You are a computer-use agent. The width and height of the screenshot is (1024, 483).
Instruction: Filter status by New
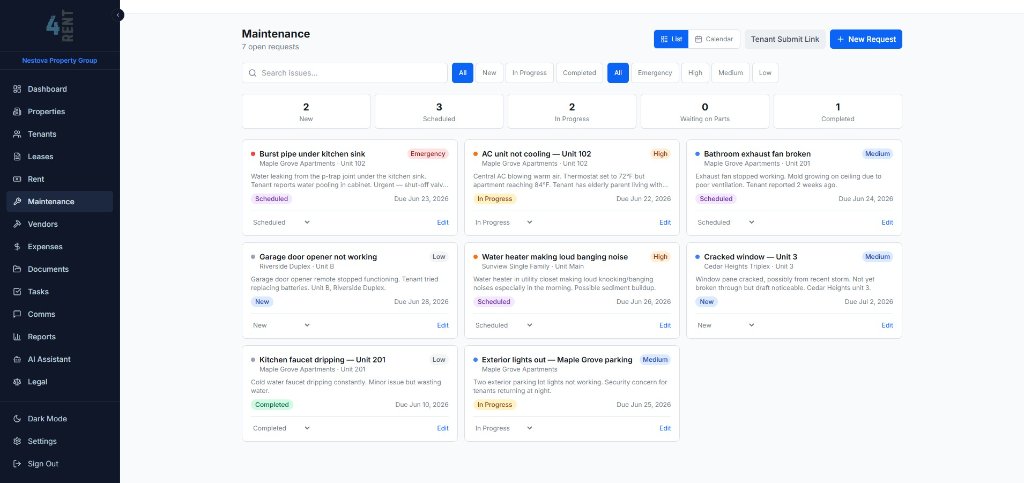point(489,73)
